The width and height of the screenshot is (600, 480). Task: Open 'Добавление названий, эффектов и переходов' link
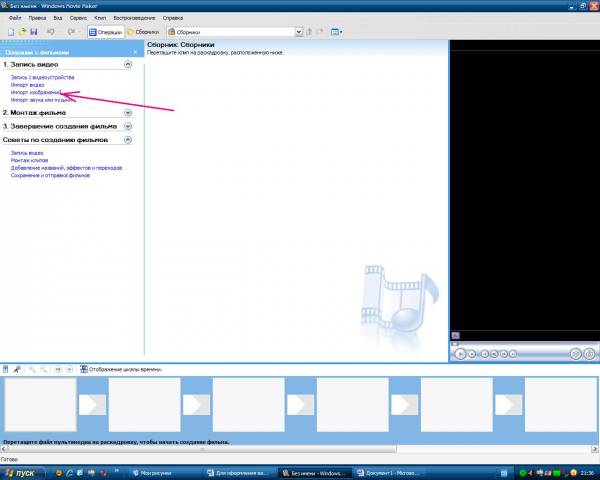click(x=66, y=168)
